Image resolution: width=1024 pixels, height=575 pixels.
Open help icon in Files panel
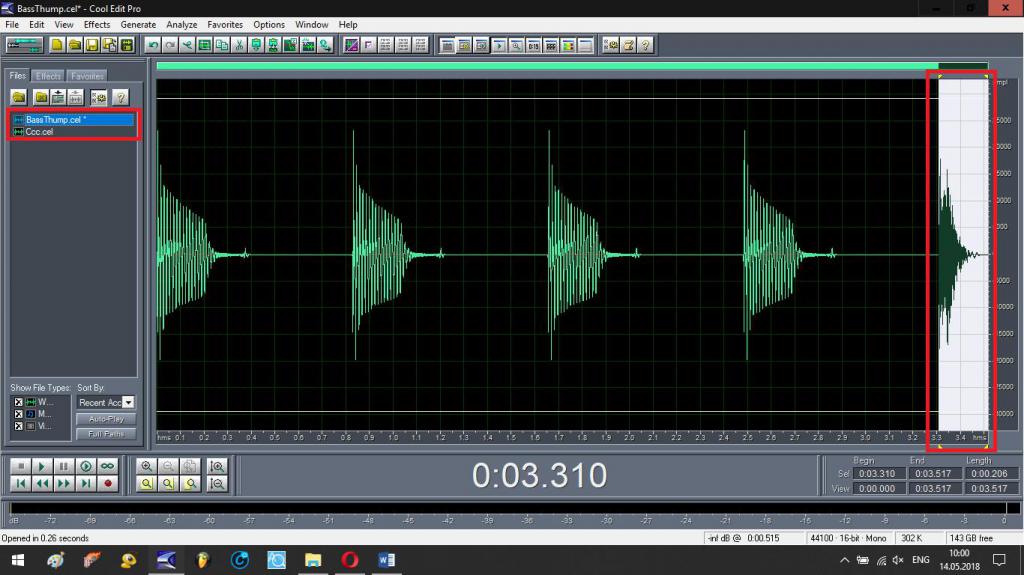point(120,97)
